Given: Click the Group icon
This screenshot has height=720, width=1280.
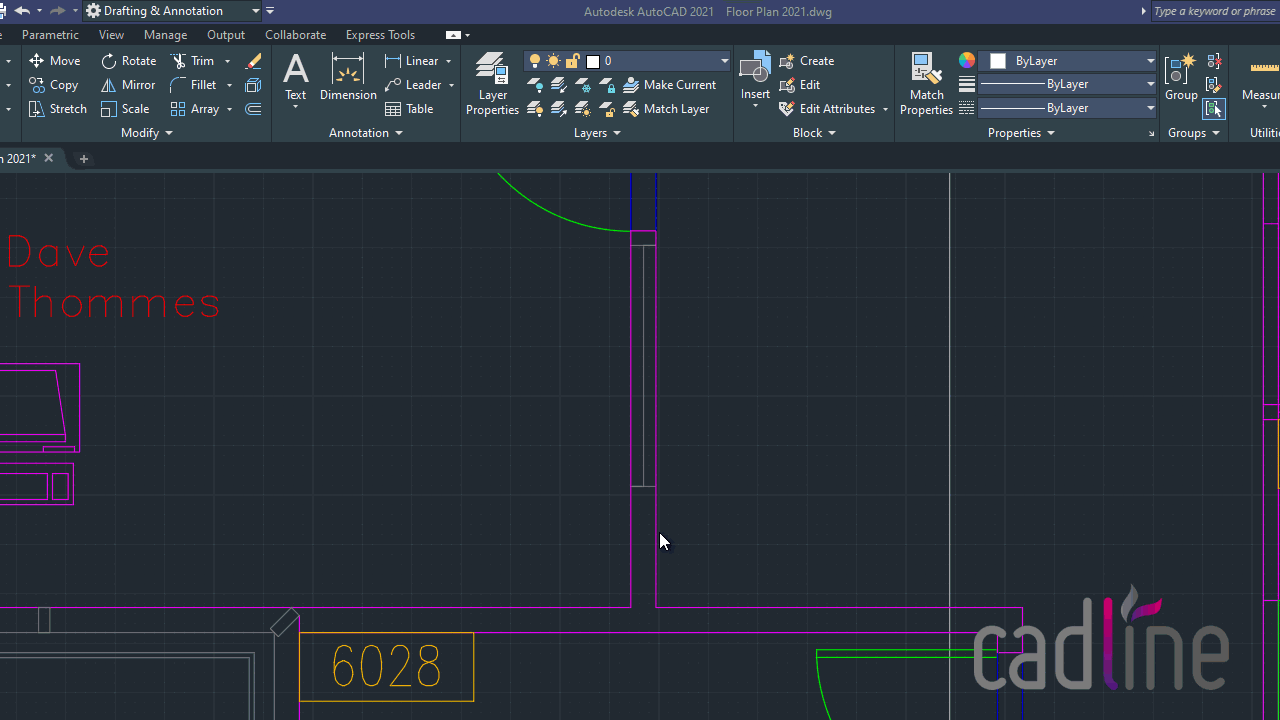Looking at the screenshot, I should (1181, 78).
